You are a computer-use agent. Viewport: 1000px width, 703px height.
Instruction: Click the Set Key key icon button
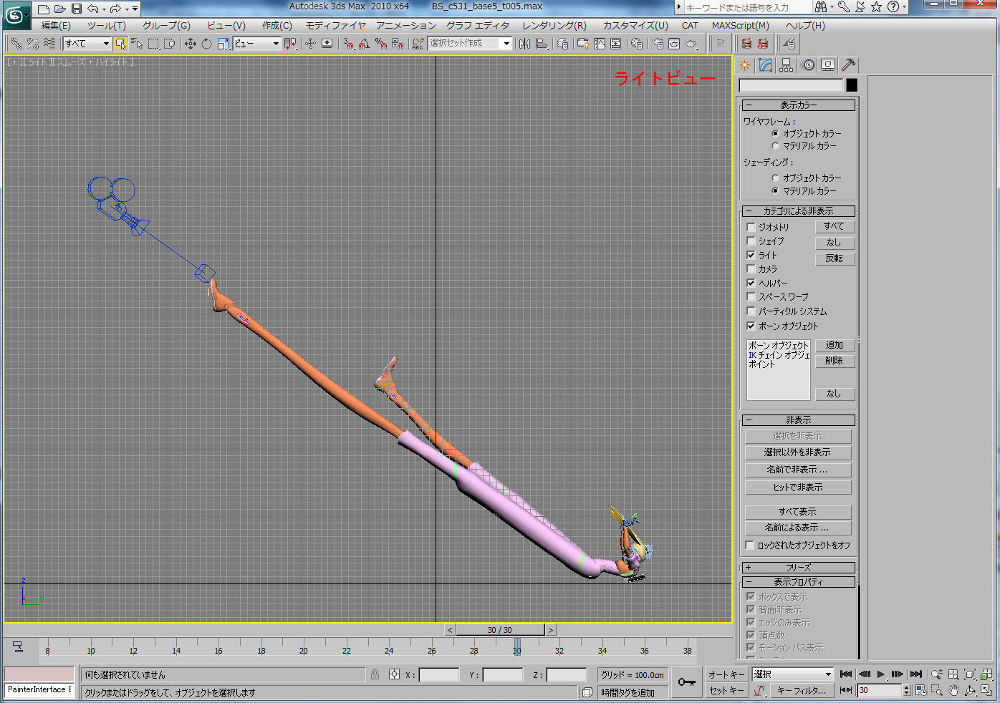tap(686, 682)
